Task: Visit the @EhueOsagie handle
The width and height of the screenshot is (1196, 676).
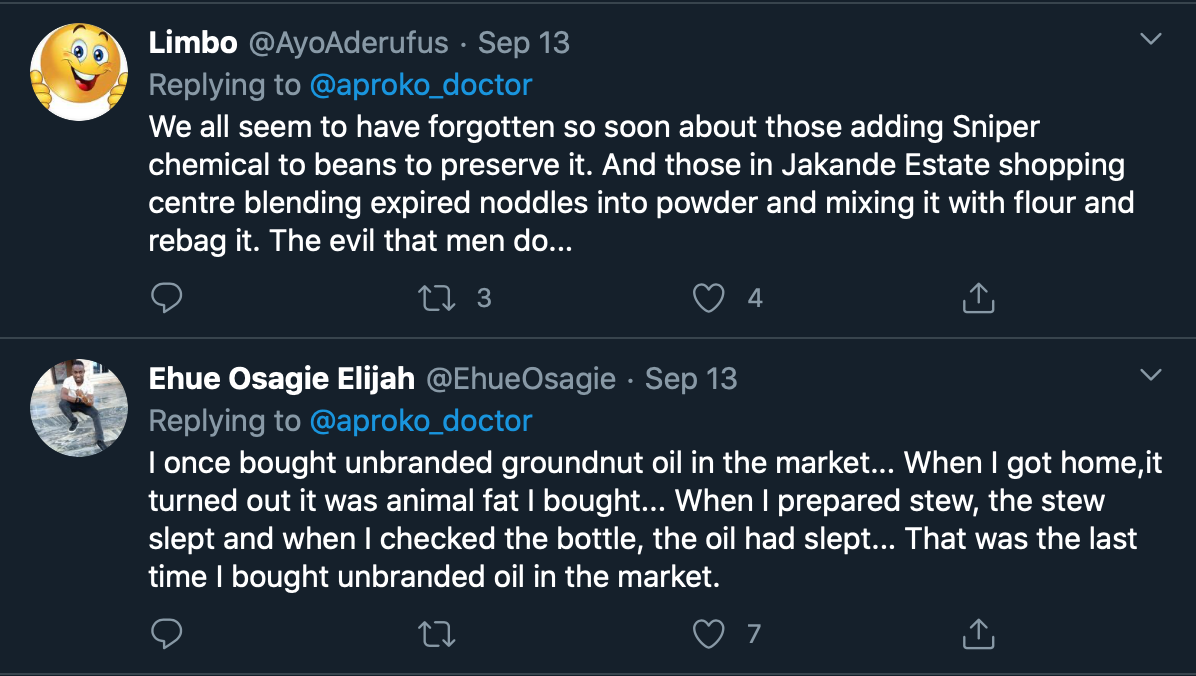Action: click(521, 379)
